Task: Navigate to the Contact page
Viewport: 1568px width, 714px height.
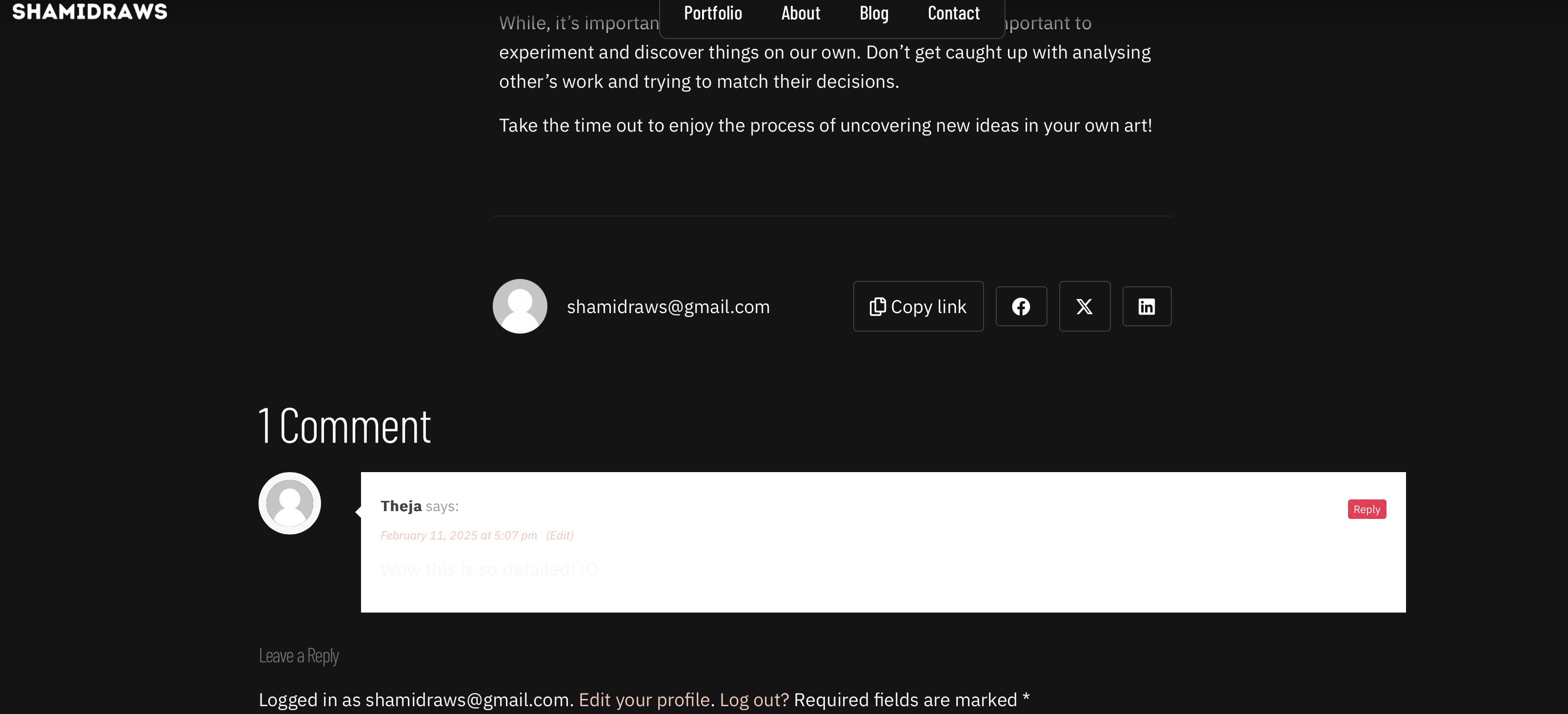Action: point(953,13)
